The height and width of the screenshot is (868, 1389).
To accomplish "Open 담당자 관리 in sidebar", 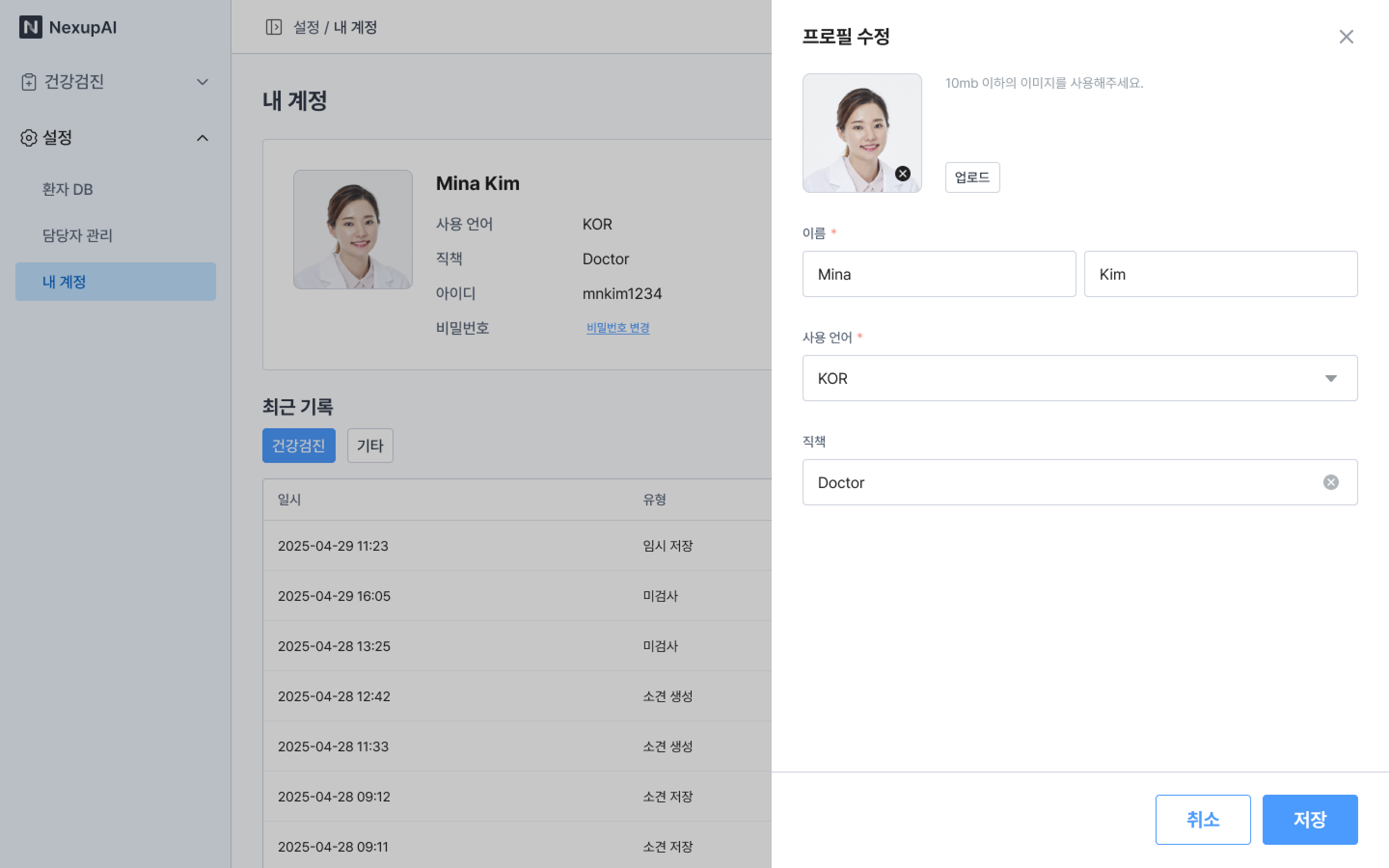I will coord(78,235).
